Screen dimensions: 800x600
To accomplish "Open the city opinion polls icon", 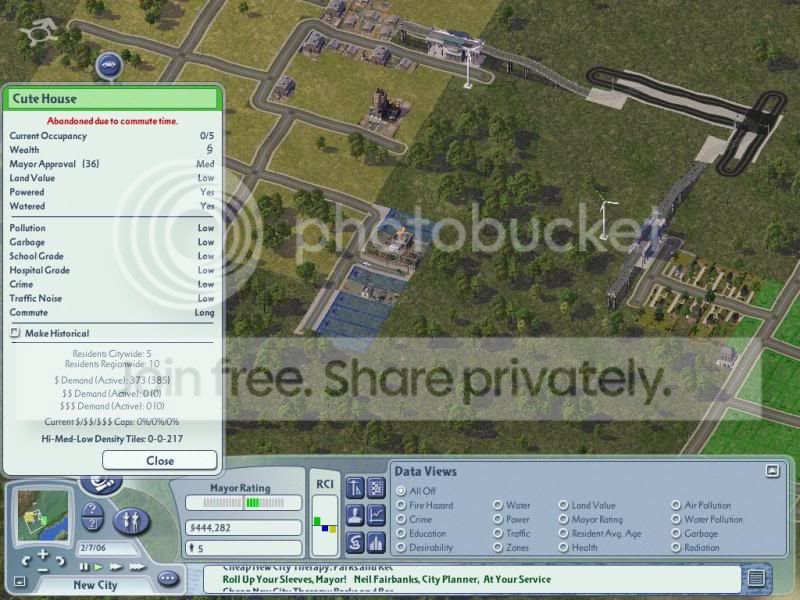I will point(377,542).
